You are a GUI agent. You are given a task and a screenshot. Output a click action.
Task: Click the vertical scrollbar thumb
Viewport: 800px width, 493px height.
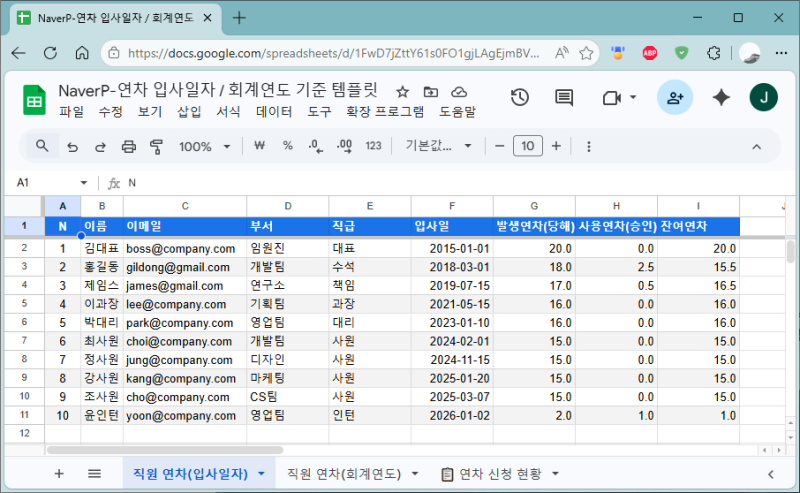point(790,252)
